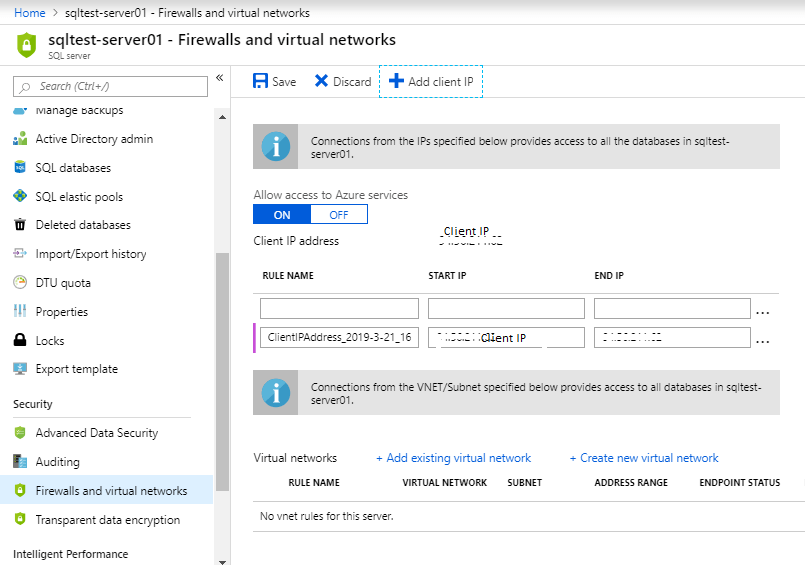This screenshot has height=565, width=805.
Task: Click Add existing virtual network link
Action: click(x=454, y=458)
